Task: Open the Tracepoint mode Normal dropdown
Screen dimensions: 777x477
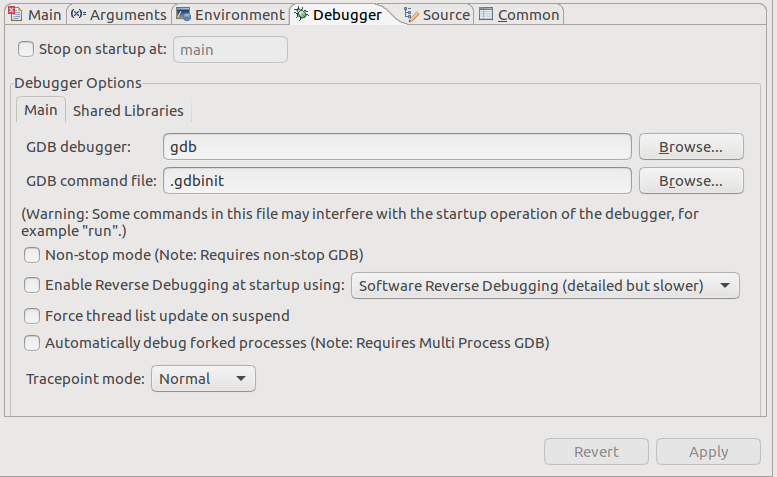Action: [203, 379]
